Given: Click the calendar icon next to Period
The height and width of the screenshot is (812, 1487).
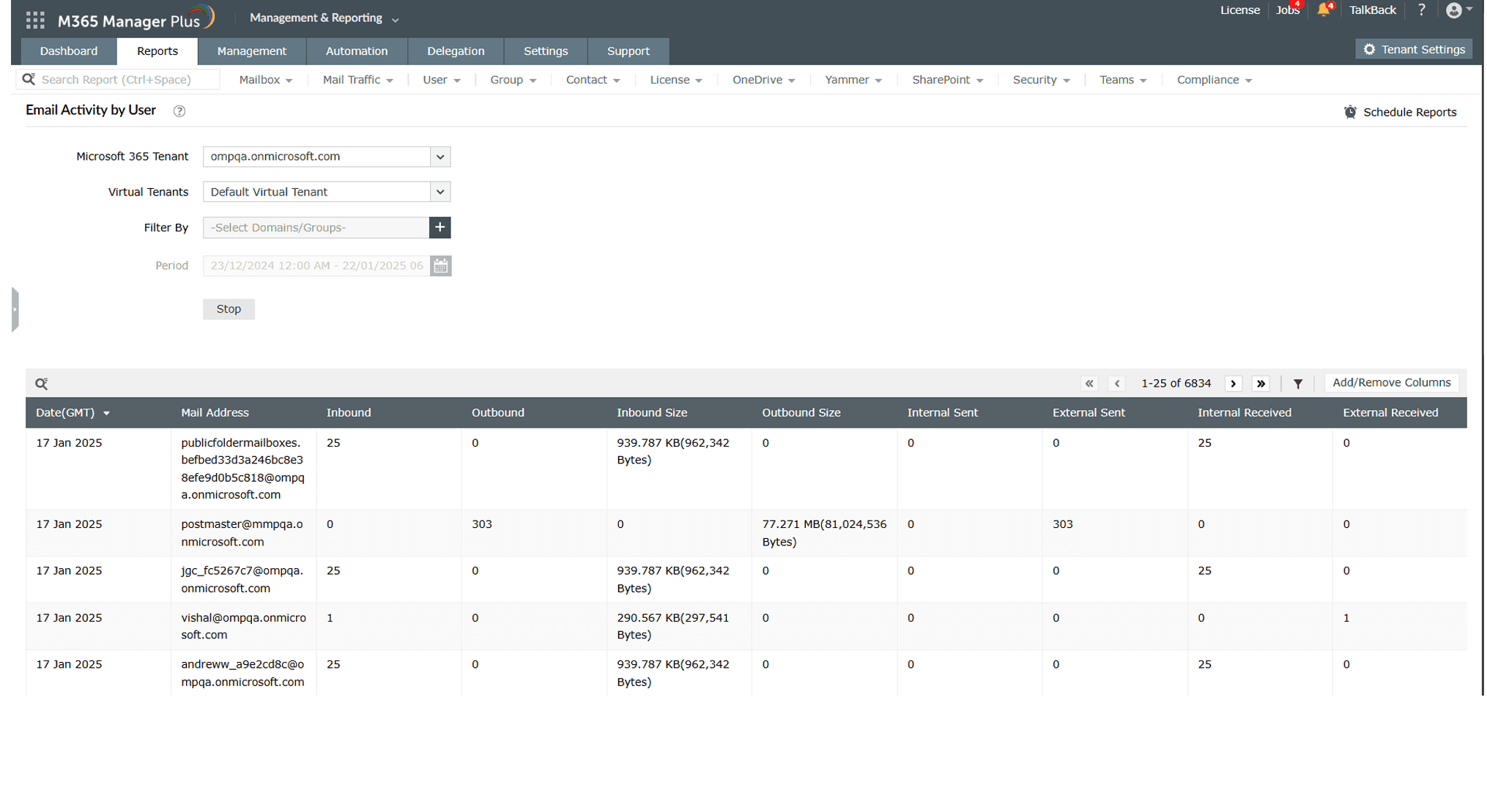Looking at the screenshot, I should [x=440, y=266].
